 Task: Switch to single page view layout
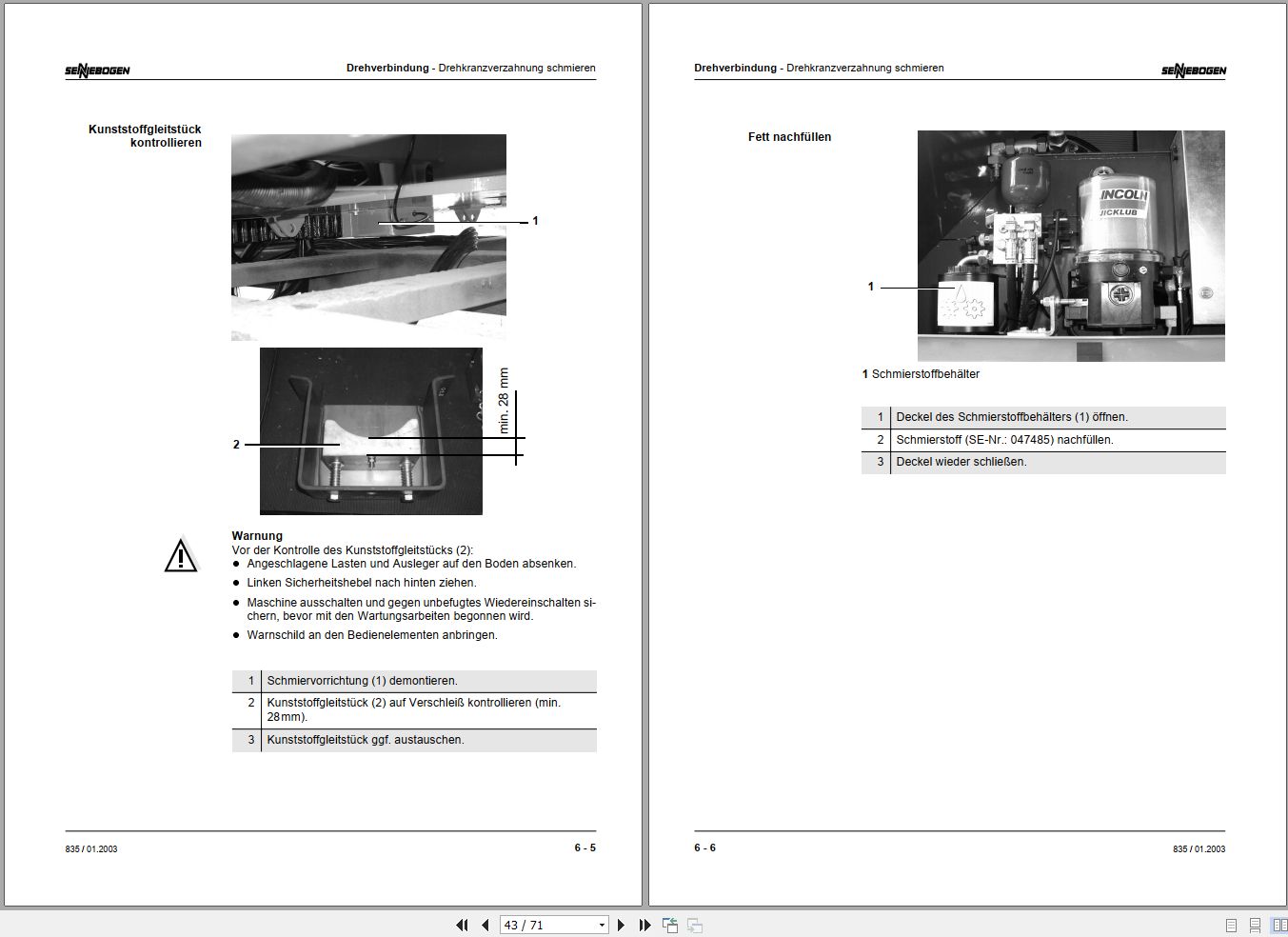click(1231, 925)
